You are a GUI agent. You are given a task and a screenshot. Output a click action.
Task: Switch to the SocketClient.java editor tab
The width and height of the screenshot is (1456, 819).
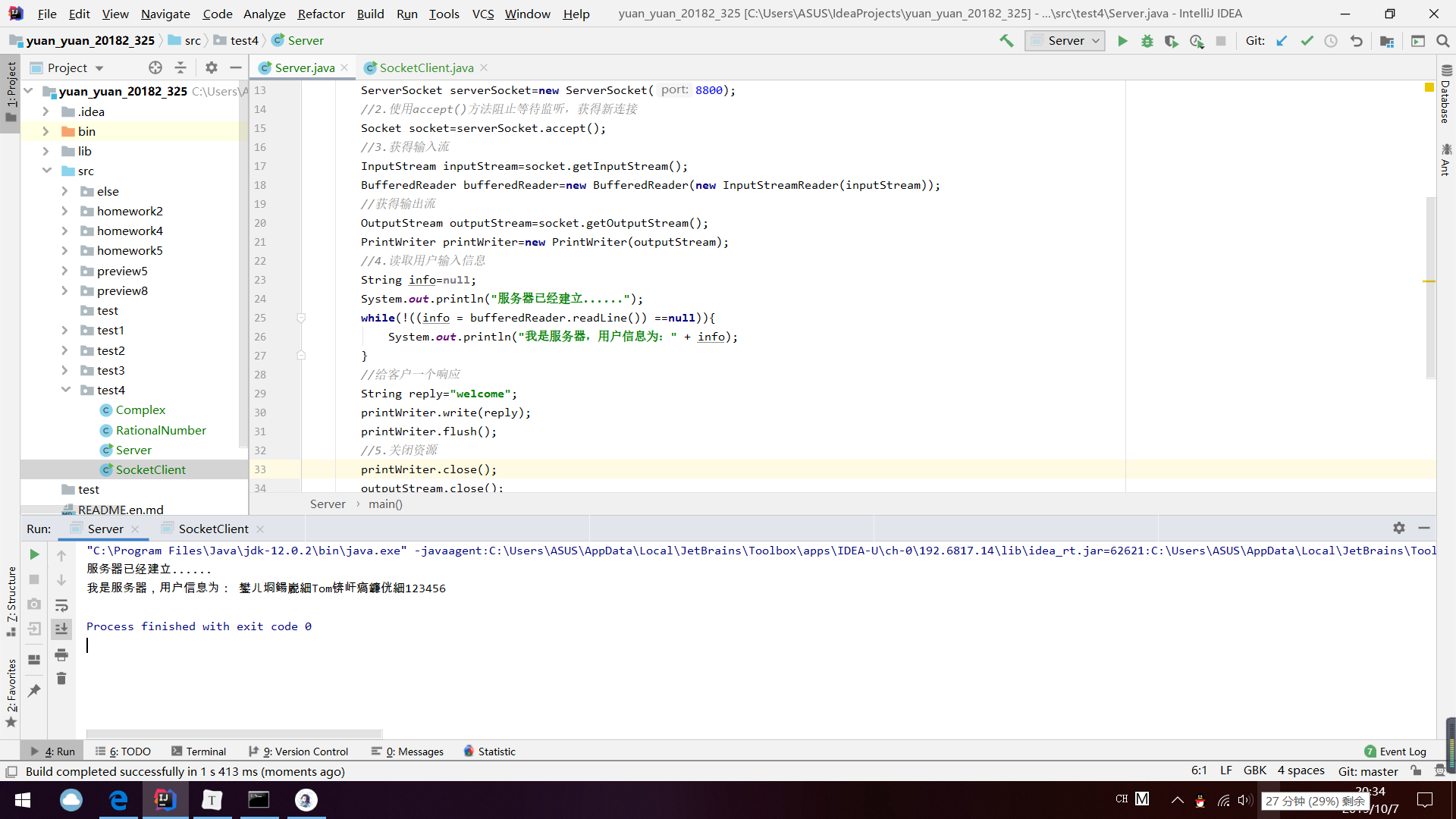point(426,67)
